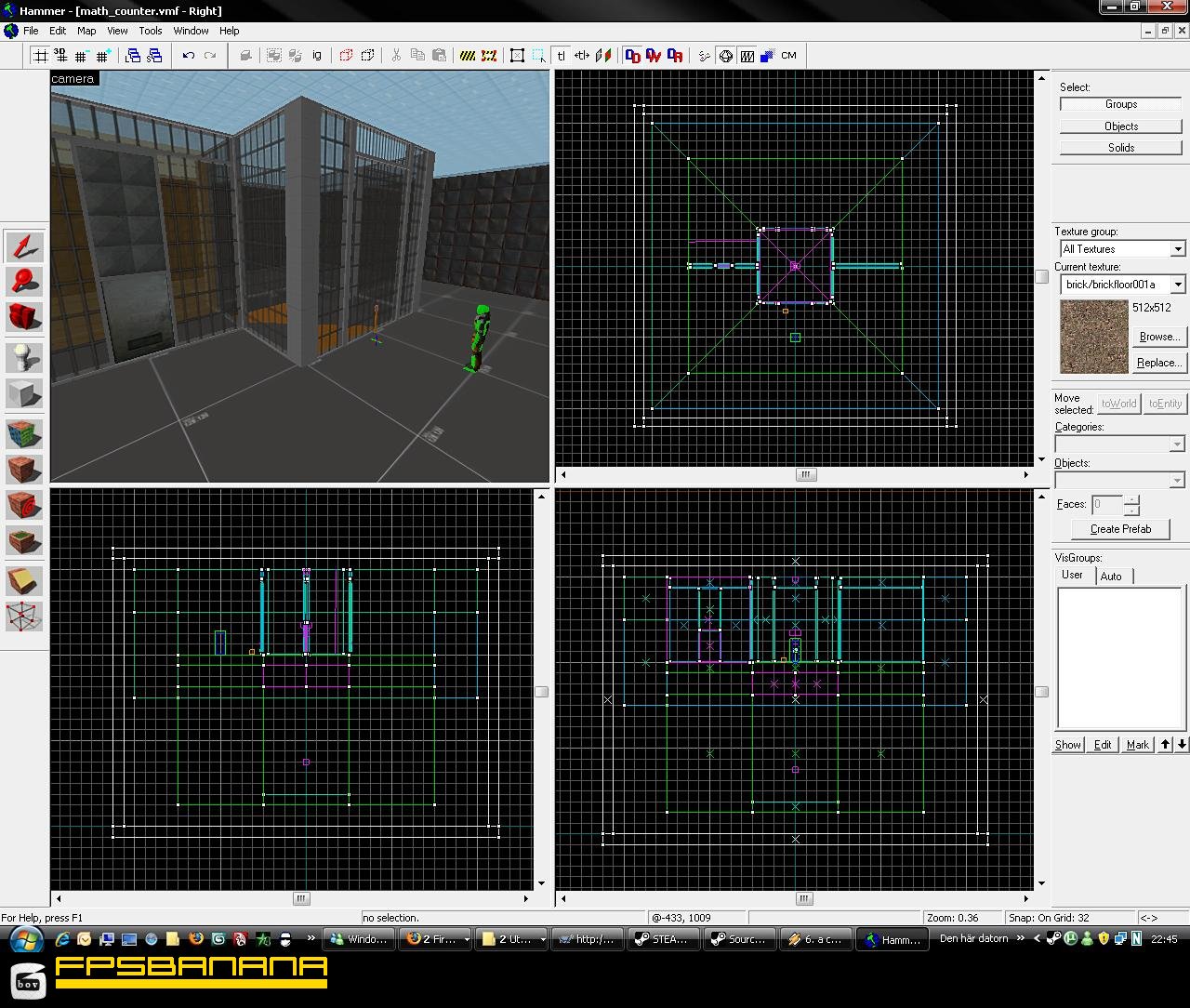Open the Categories dropdown
1190x1008 pixels.
[1176, 444]
